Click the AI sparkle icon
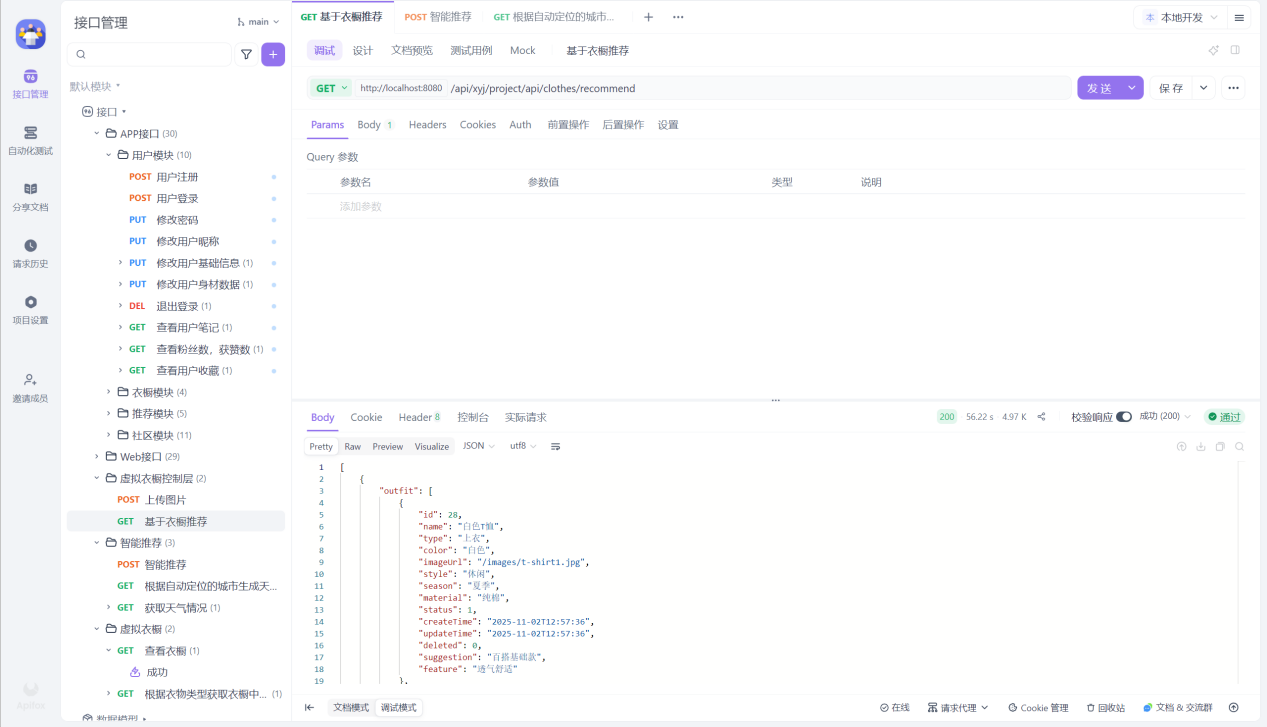 coord(1214,50)
